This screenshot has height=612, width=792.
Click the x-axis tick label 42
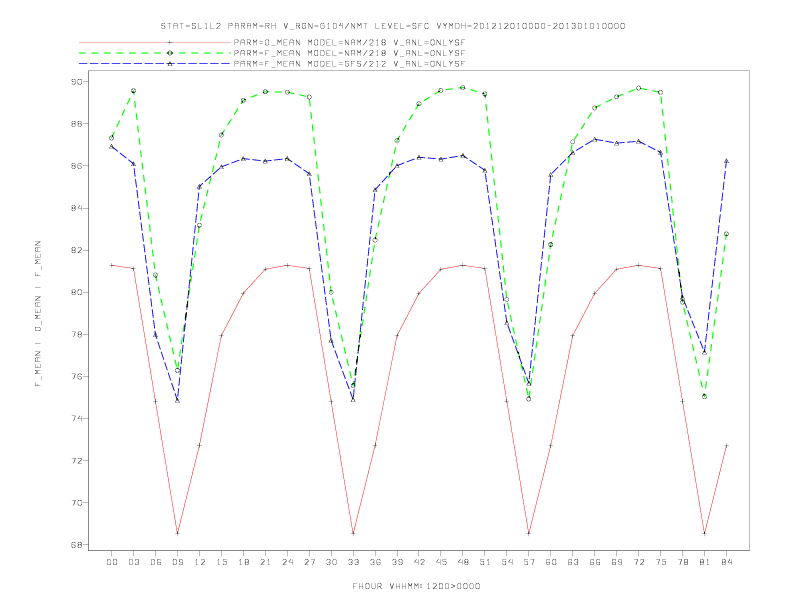[x=419, y=562]
